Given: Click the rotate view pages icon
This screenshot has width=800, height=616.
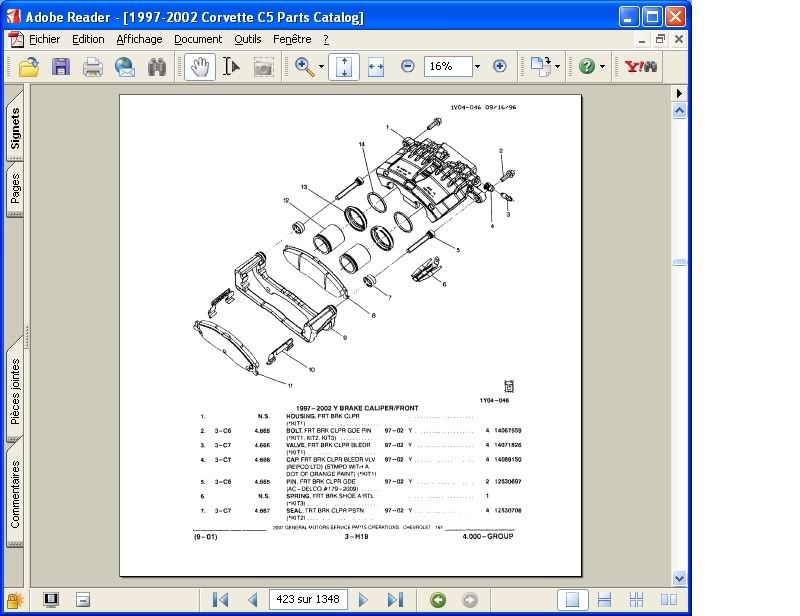Looking at the screenshot, I should [x=540, y=66].
